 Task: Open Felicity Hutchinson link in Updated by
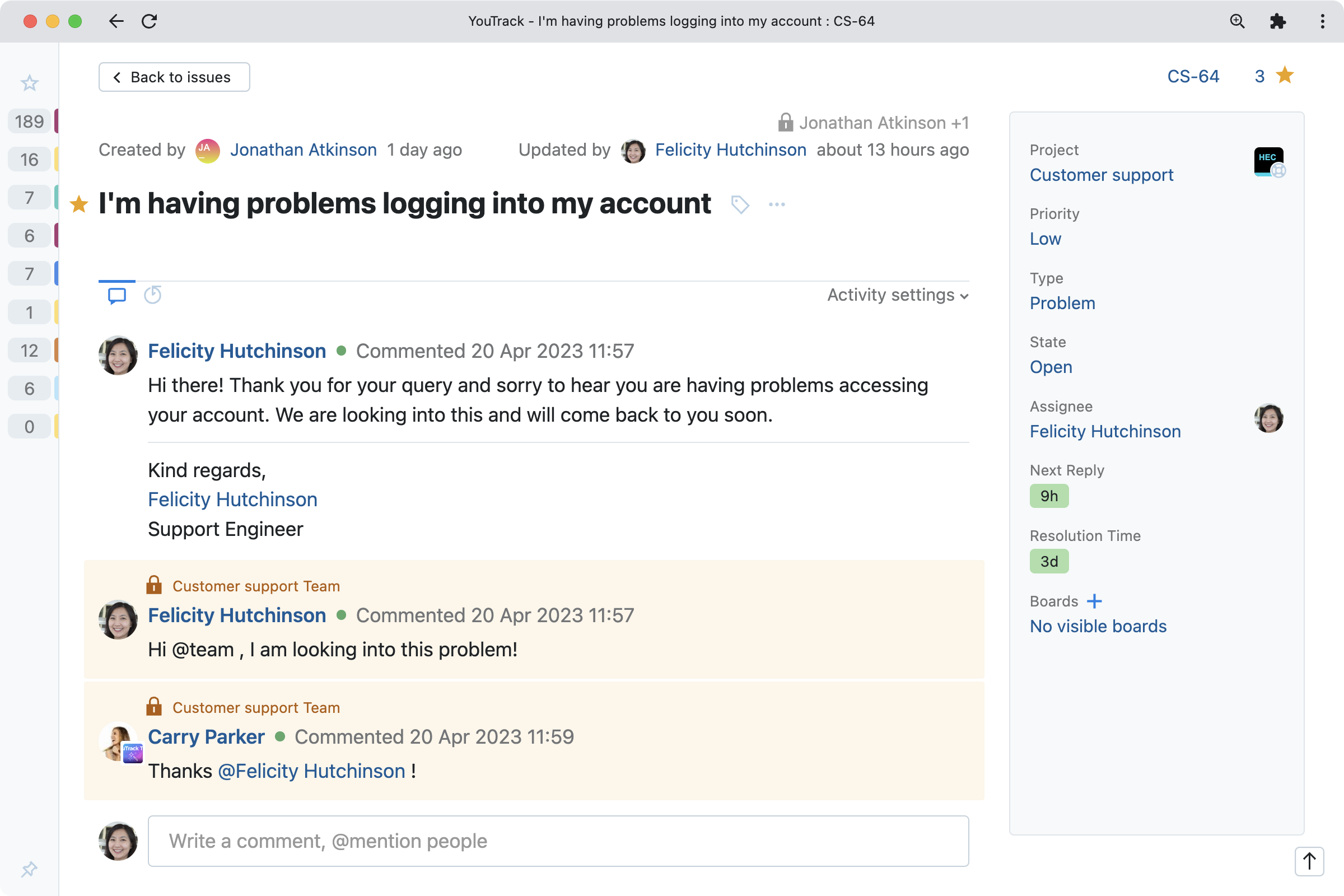[730, 150]
